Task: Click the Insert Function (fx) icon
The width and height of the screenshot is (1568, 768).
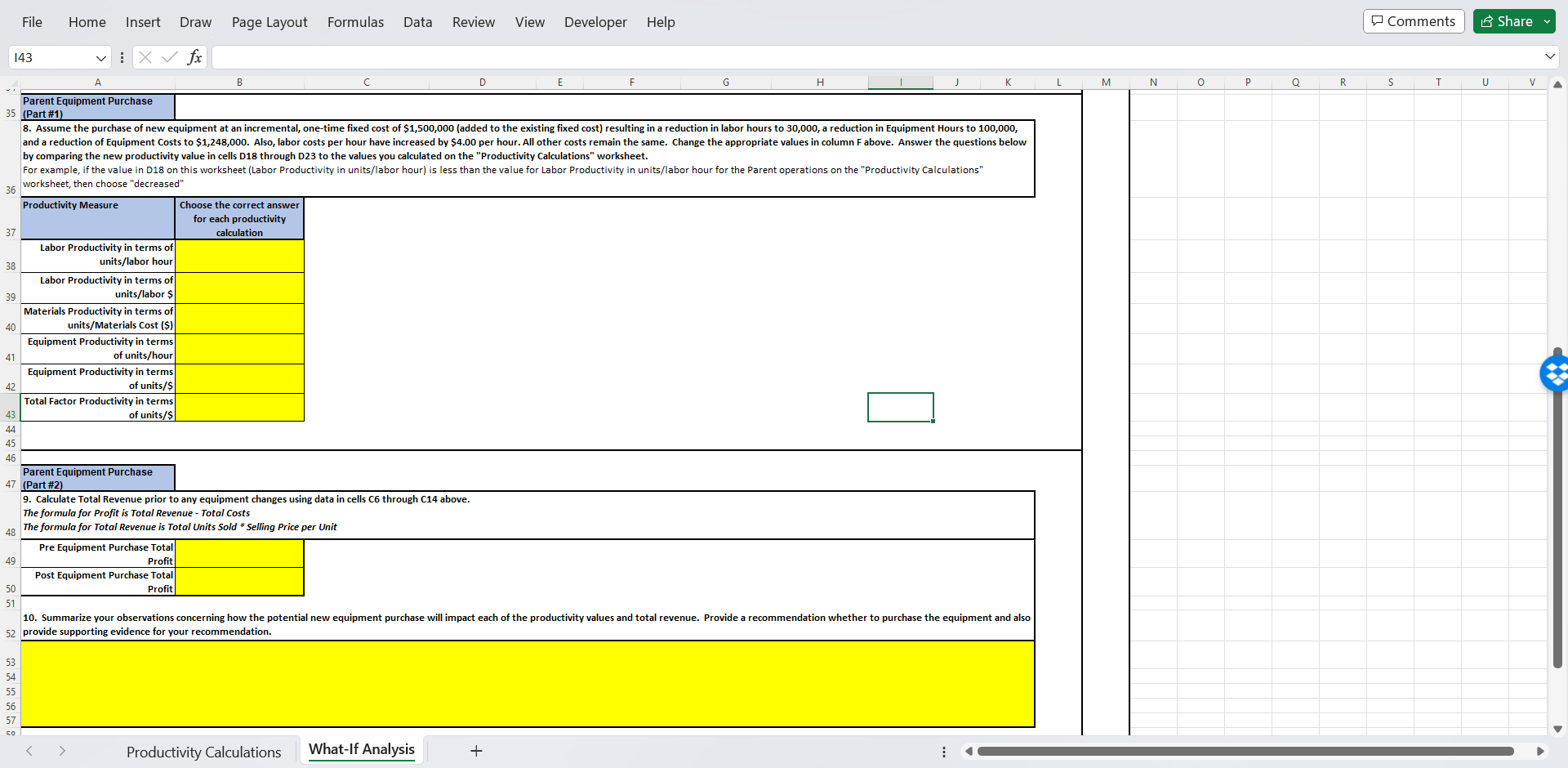Action: click(x=195, y=57)
